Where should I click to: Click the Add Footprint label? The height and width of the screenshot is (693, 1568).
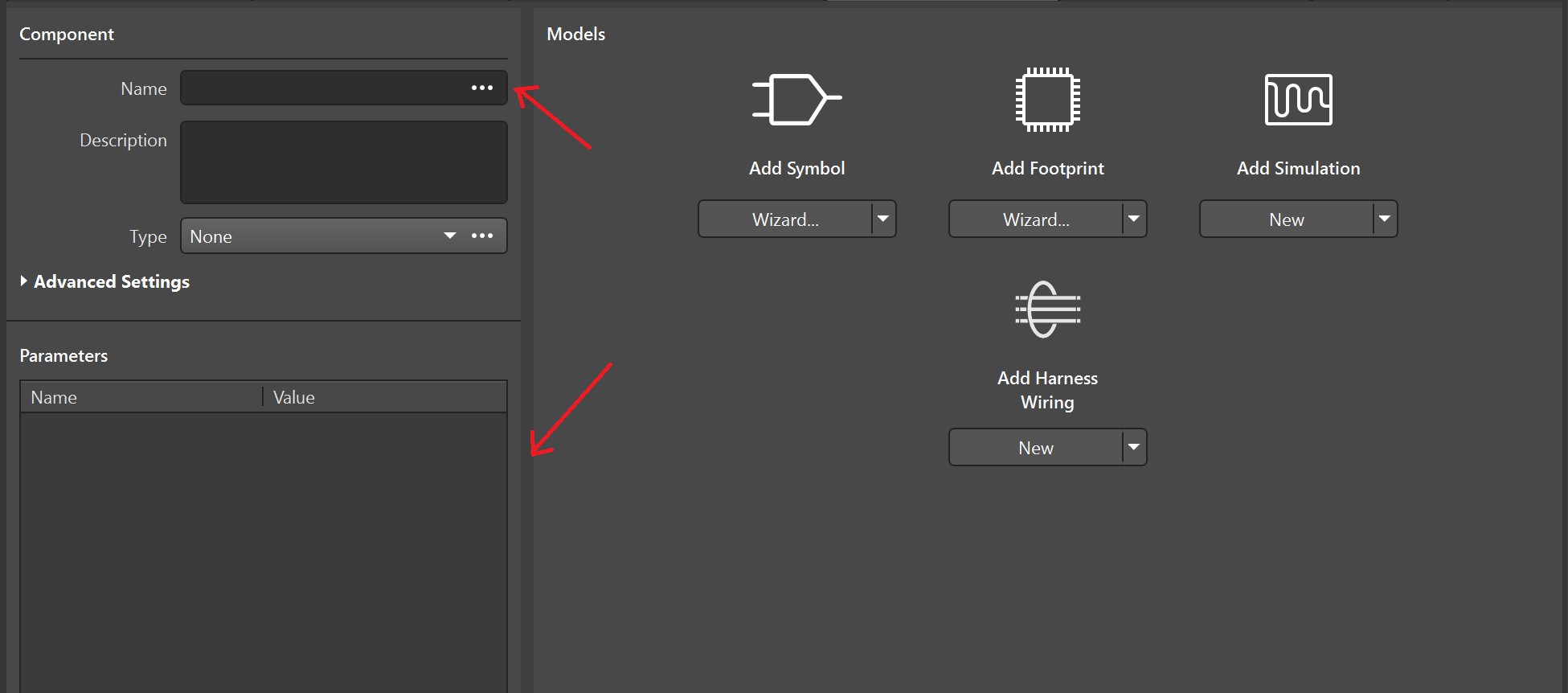[1047, 168]
